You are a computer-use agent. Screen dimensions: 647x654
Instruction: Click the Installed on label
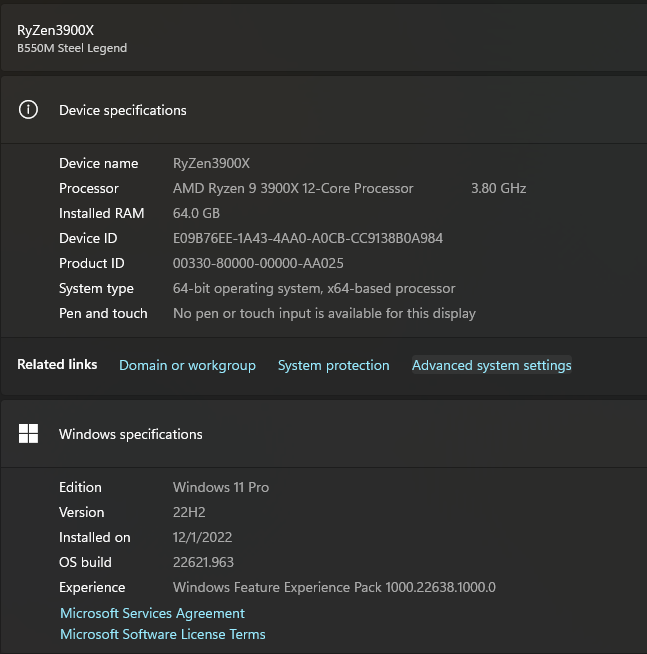point(95,537)
